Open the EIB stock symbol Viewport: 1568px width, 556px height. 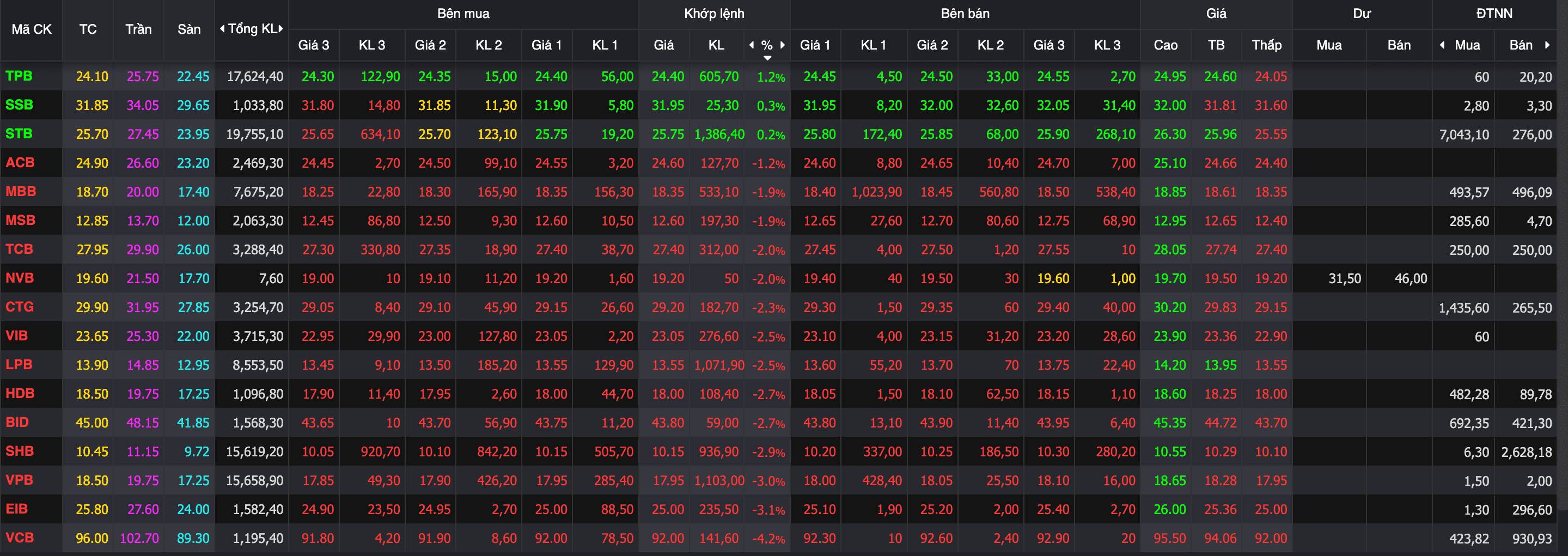coord(16,509)
